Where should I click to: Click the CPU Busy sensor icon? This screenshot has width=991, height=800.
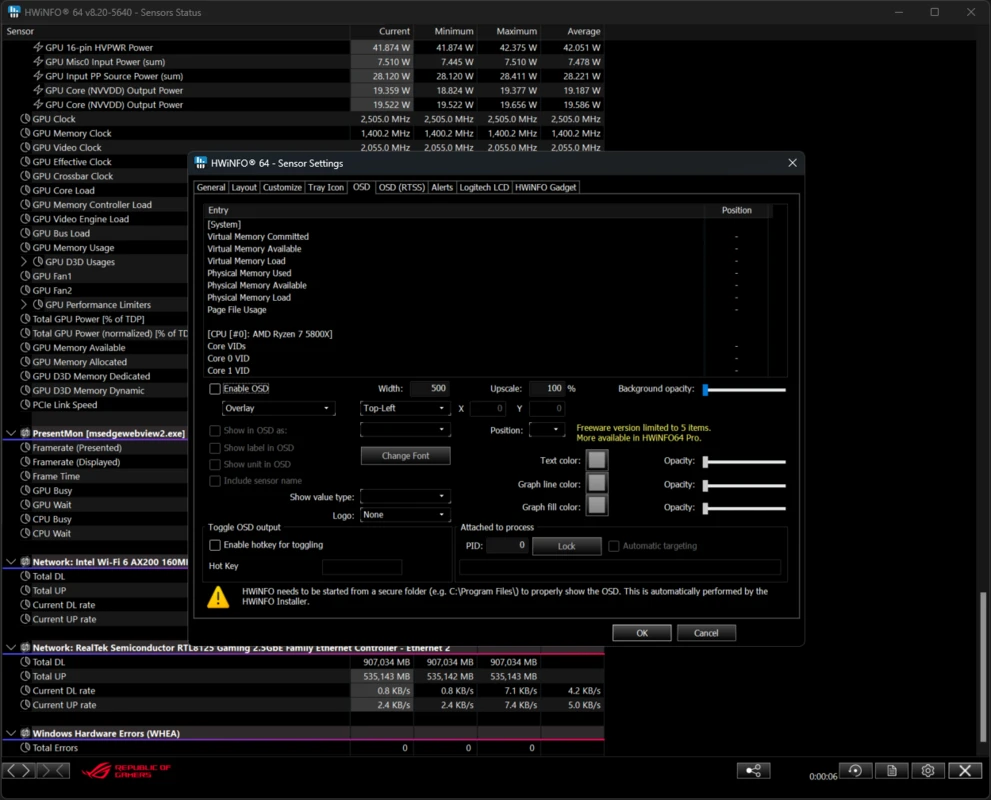pyautogui.click(x=25, y=519)
